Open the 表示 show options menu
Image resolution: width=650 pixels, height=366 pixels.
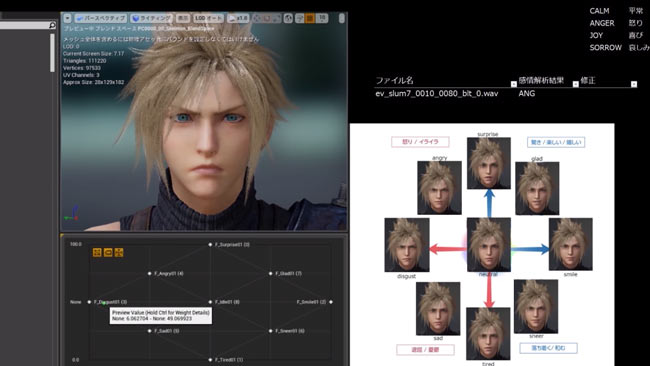(x=182, y=18)
